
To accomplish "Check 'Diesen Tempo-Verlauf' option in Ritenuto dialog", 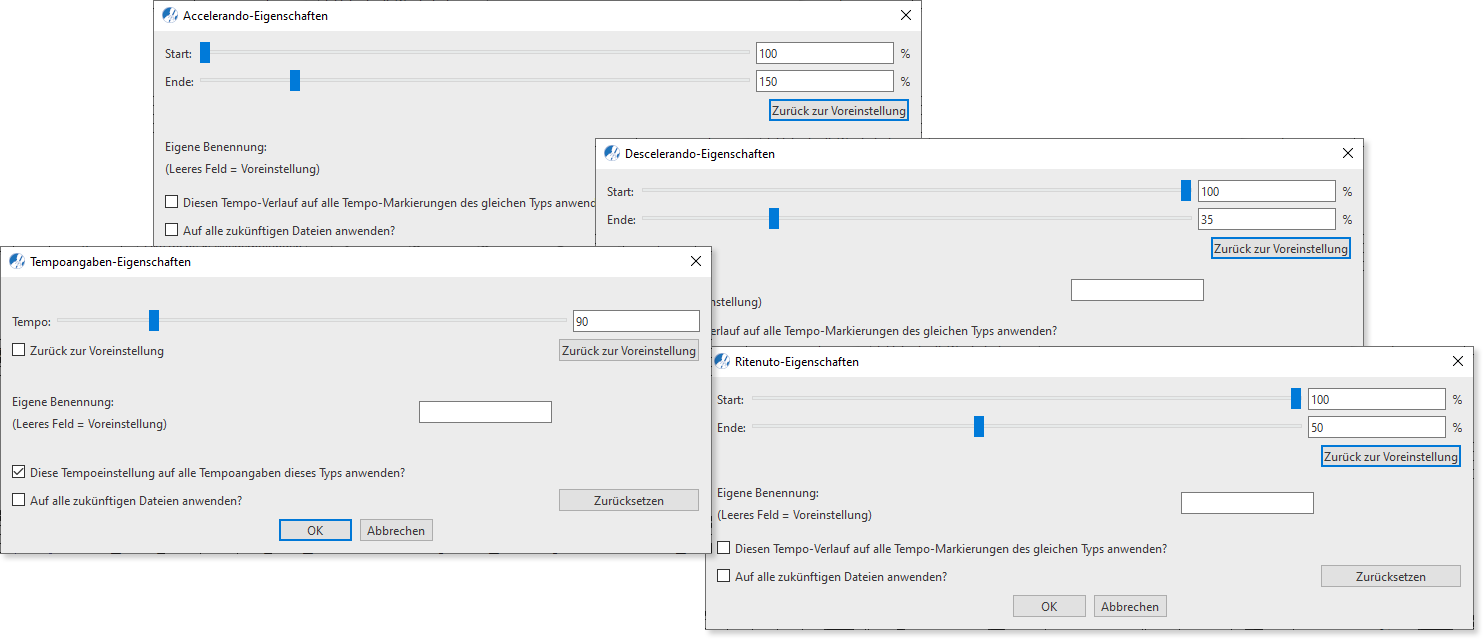I will click(723, 549).
